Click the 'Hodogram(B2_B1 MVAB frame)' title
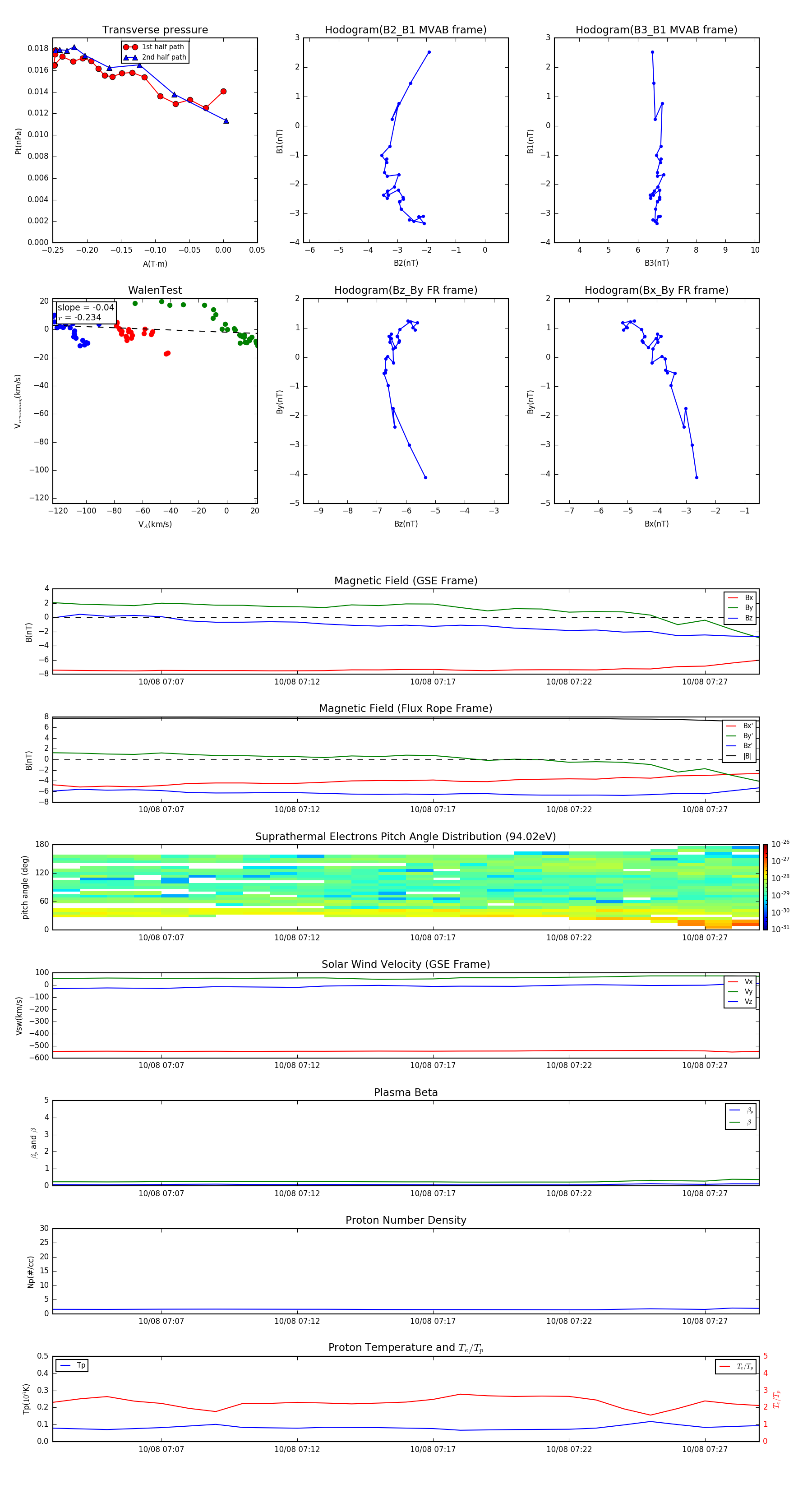 [x=406, y=29]
